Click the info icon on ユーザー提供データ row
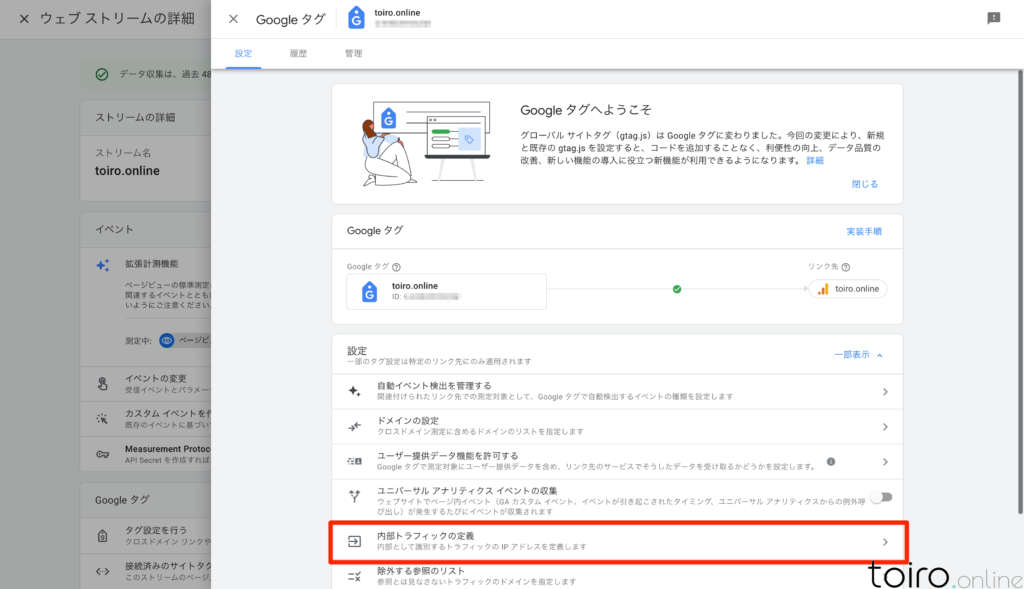 831,461
